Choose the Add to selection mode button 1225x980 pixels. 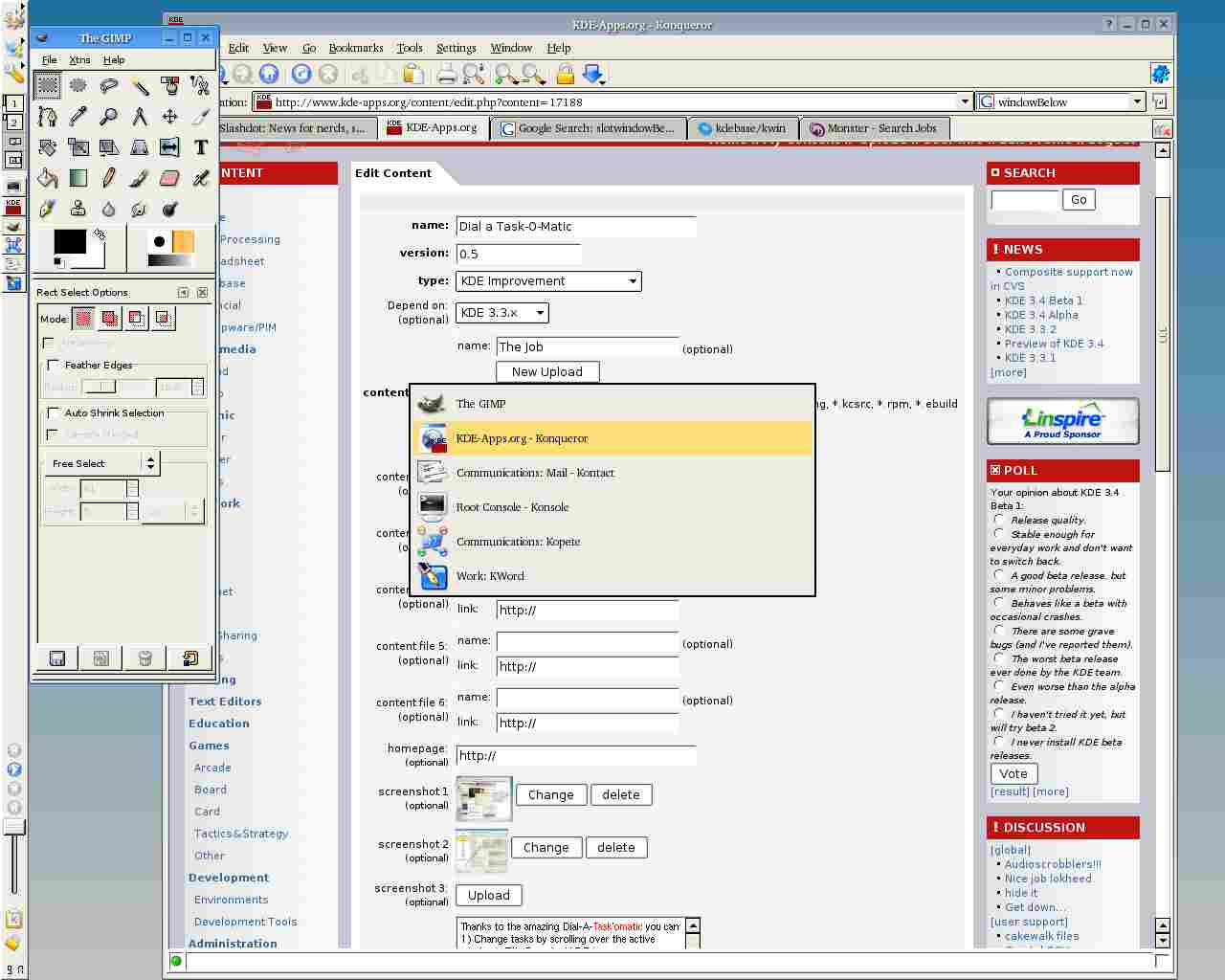[111, 319]
